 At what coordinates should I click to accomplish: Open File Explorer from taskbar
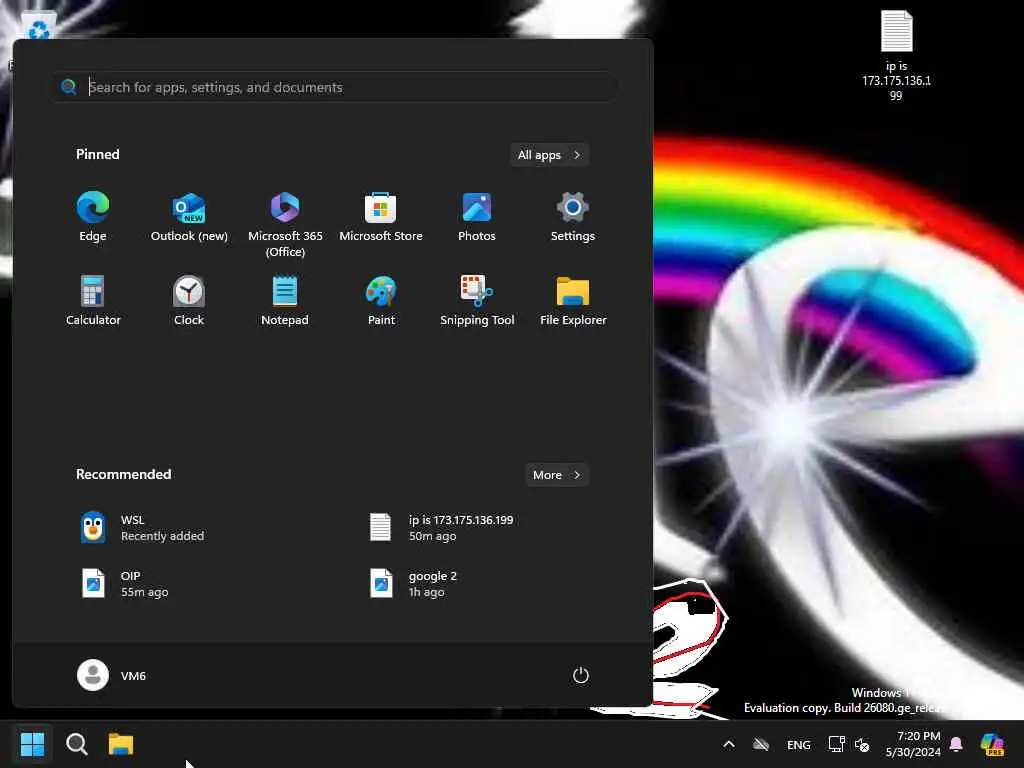[x=121, y=744]
